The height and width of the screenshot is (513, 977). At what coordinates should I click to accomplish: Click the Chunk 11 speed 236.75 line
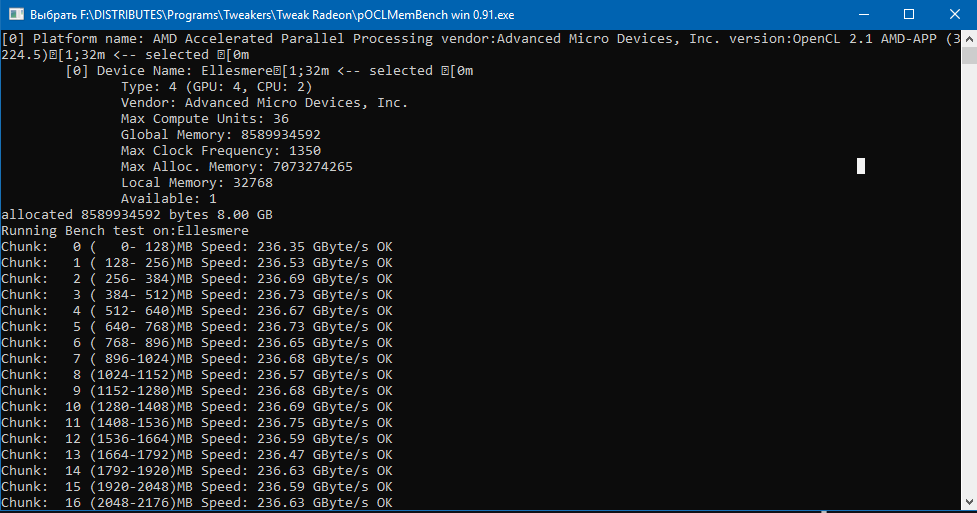click(x=196, y=423)
